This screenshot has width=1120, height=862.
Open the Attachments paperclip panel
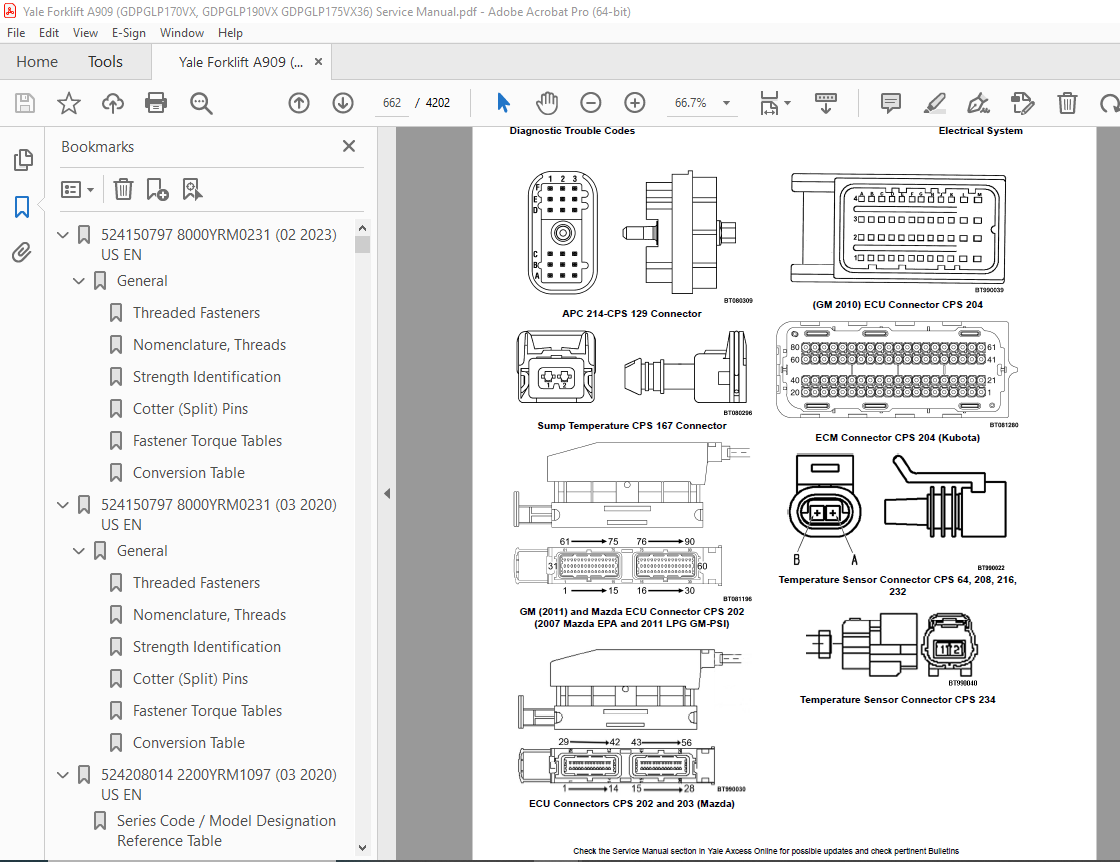(x=22, y=253)
